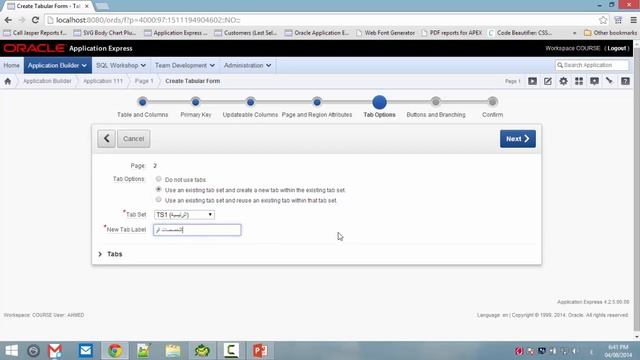This screenshot has width=640, height=360.
Task: Expand the bookmarks overflow chevron
Action: pos(574,33)
